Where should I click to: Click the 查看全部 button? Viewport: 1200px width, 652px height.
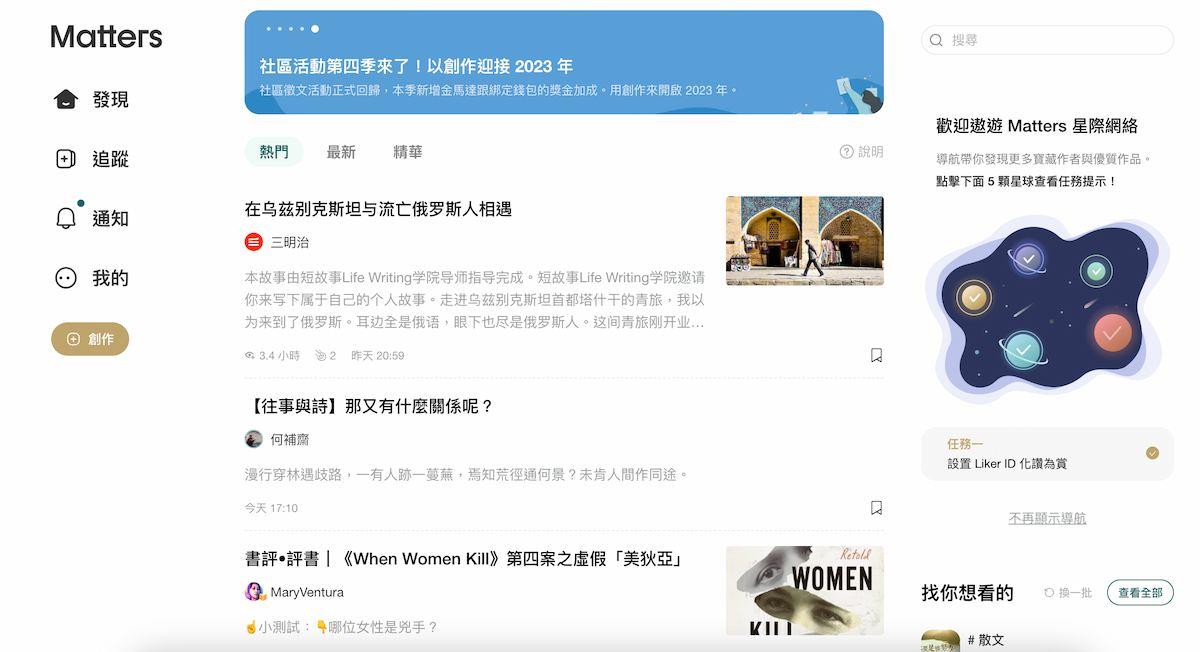click(x=1140, y=592)
